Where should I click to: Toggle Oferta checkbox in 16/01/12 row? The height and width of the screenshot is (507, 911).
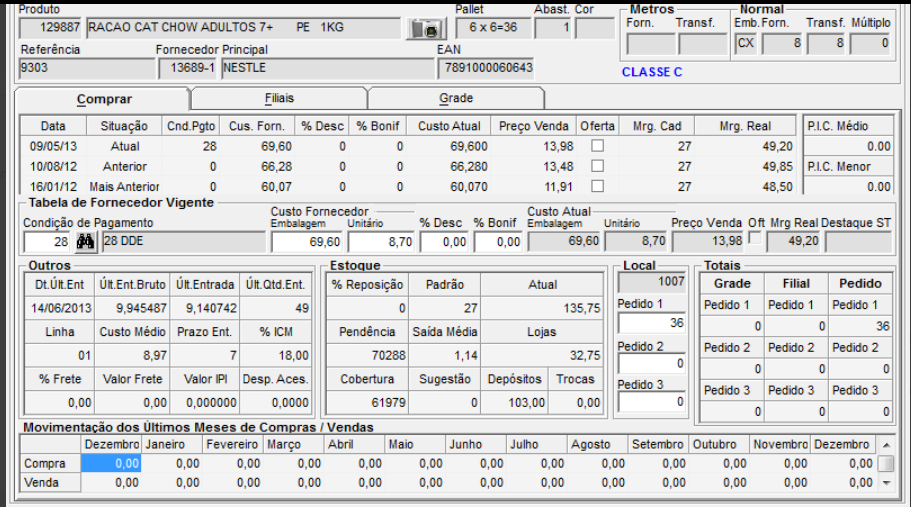pyautogui.click(x=597, y=186)
